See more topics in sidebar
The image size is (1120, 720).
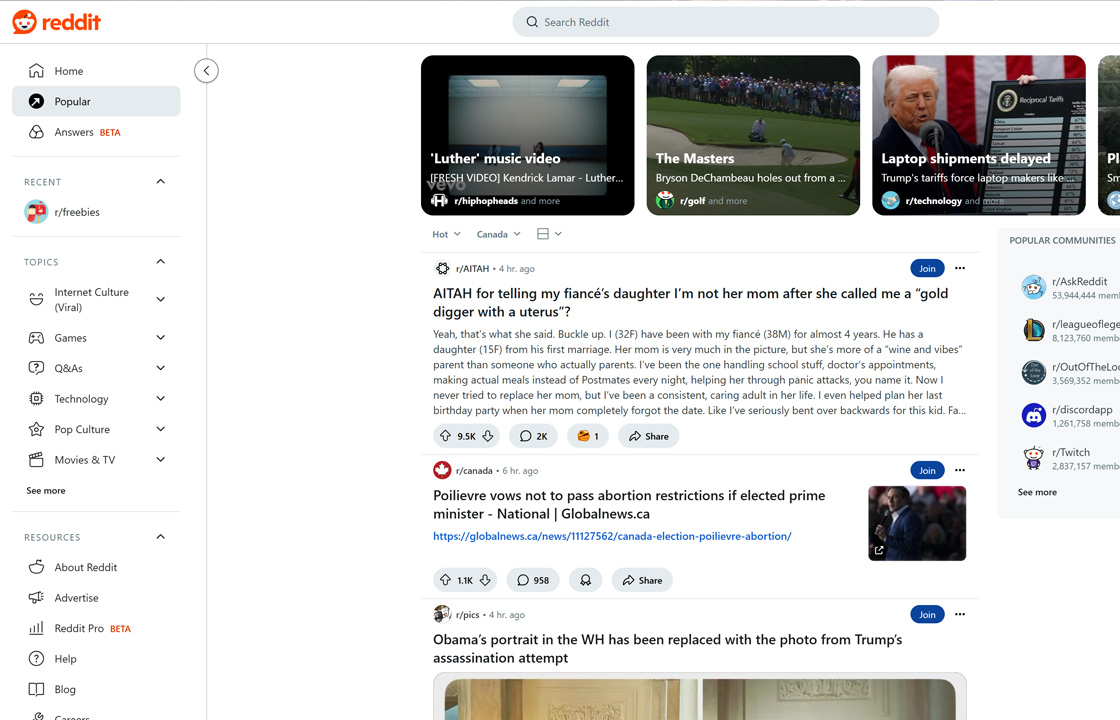(x=46, y=491)
